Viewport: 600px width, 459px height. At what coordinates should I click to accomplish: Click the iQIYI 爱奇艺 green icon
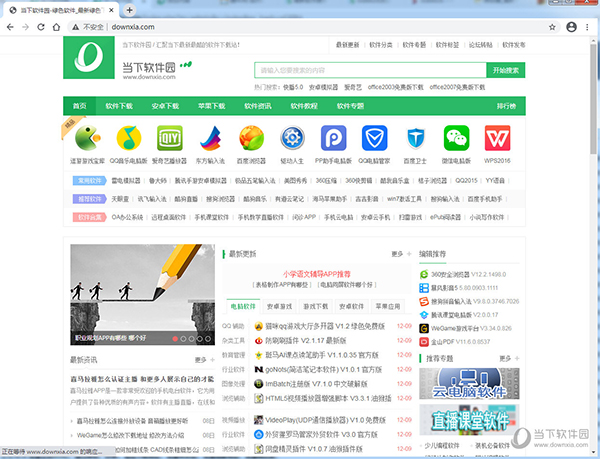pyautogui.click(x=168, y=137)
